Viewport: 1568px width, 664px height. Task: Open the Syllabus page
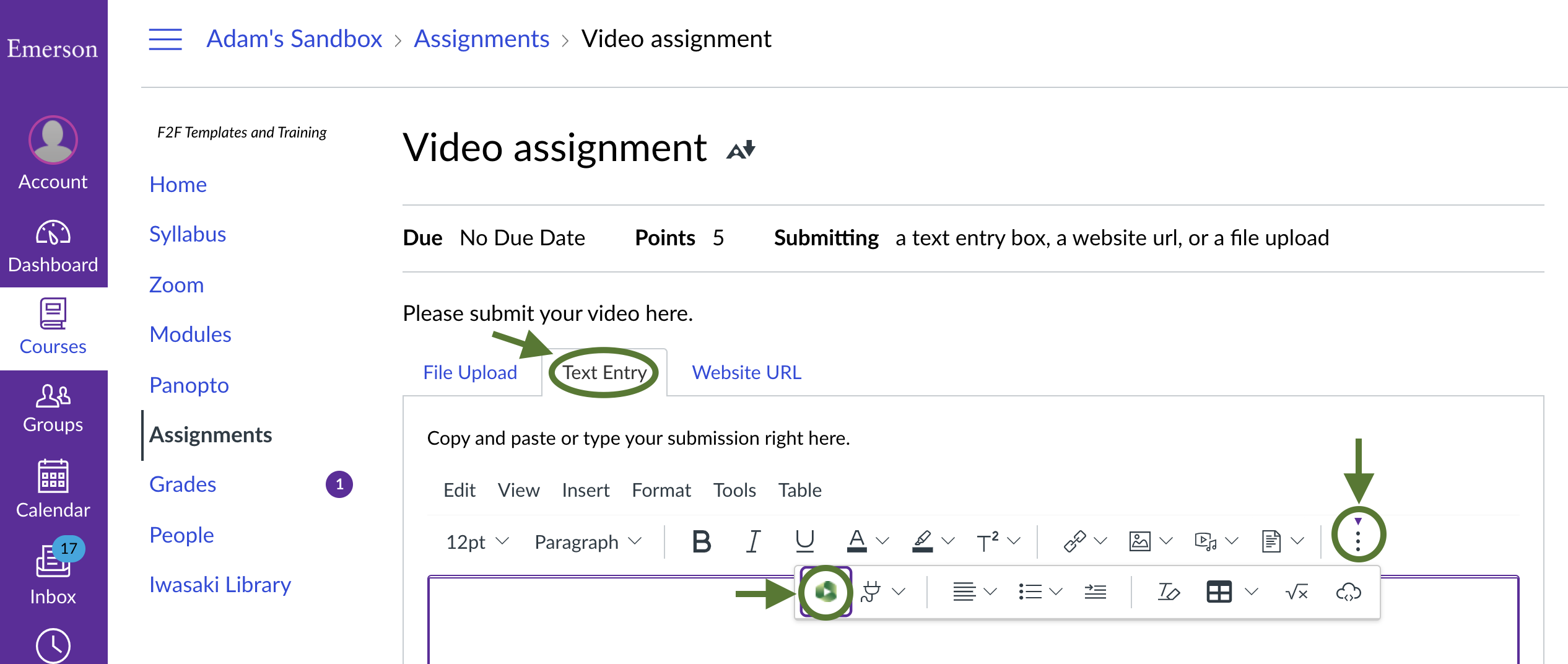click(x=188, y=234)
